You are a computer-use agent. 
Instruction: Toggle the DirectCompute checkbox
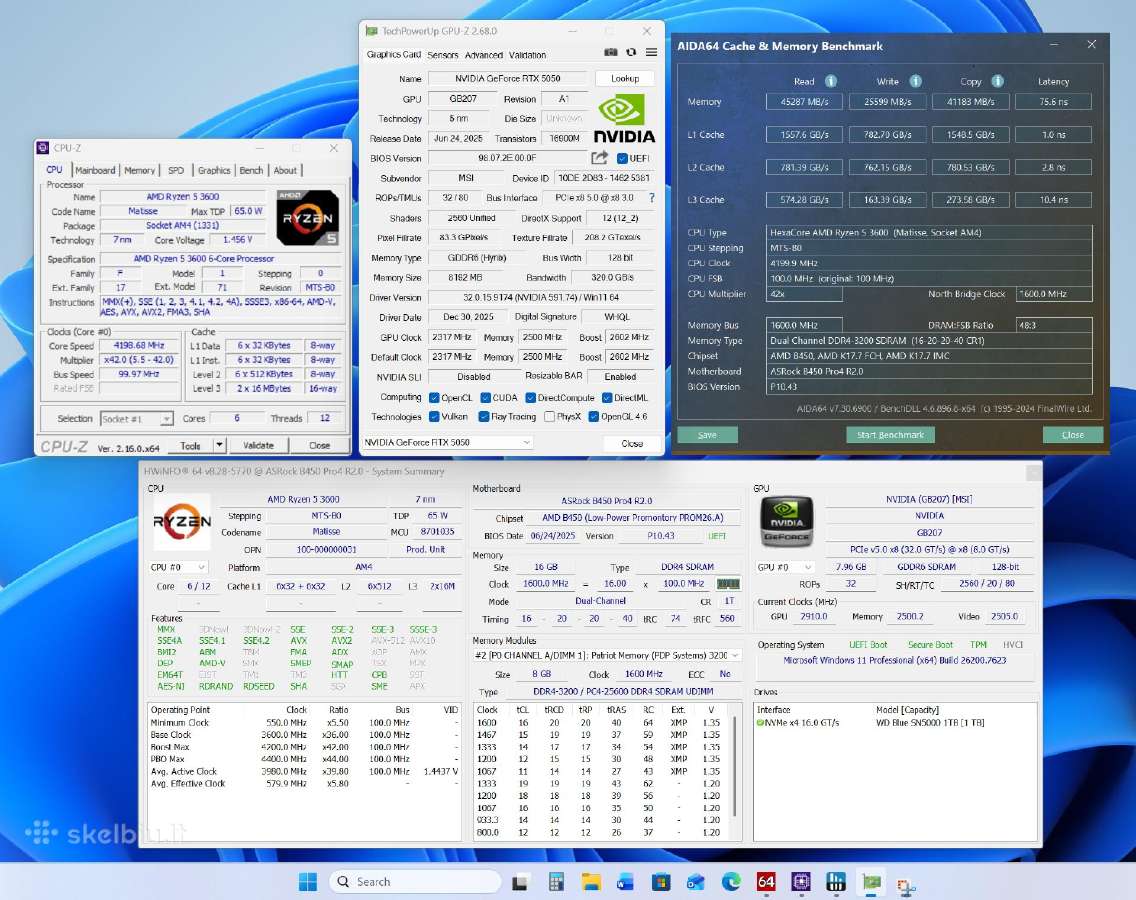(x=530, y=398)
